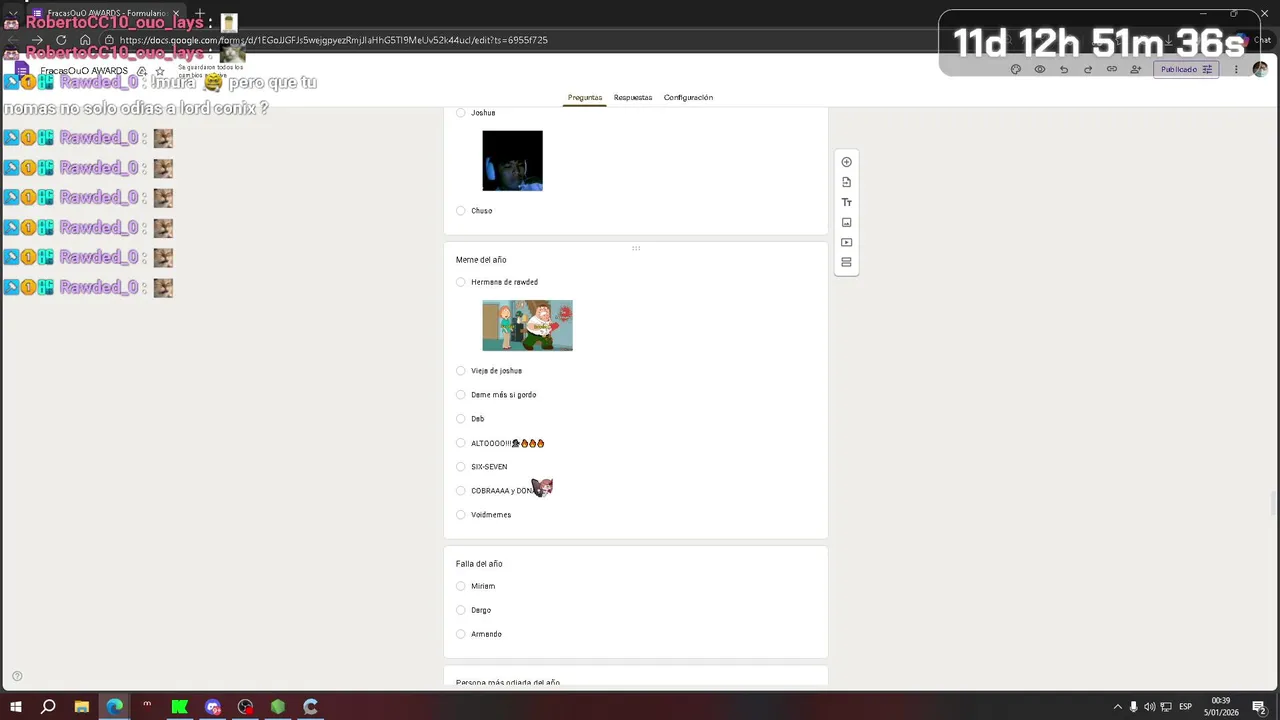
Task: Select the Joshua option
Action: pyautogui.click(x=461, y=113)
